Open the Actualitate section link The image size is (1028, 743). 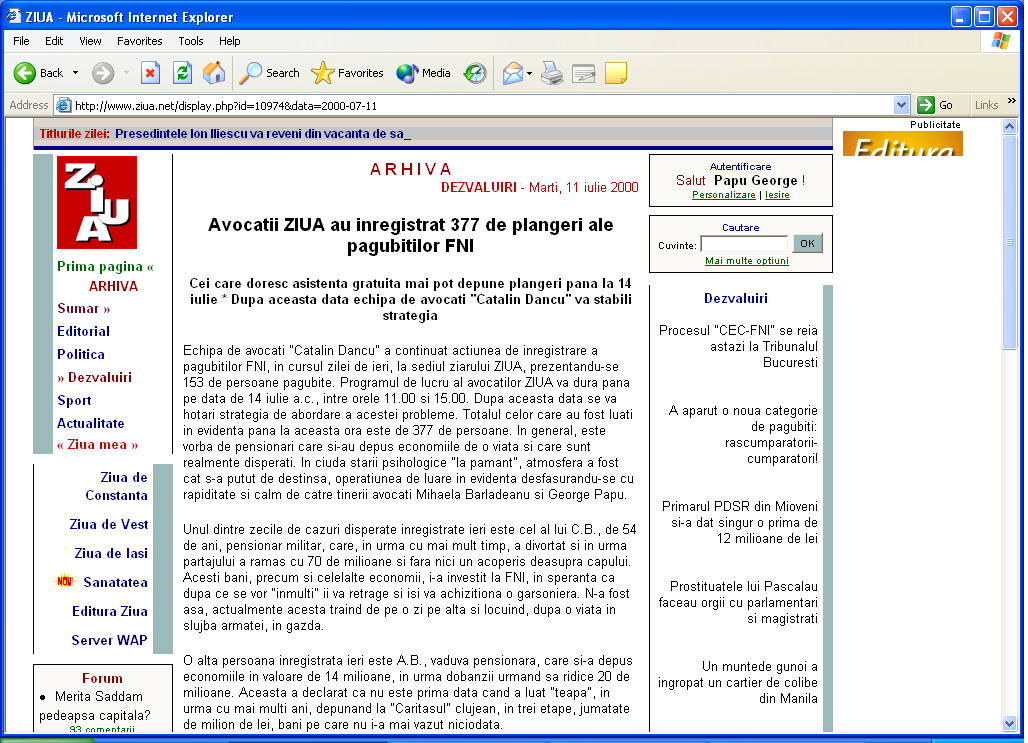pyautogui.click(x=90, y=423)
